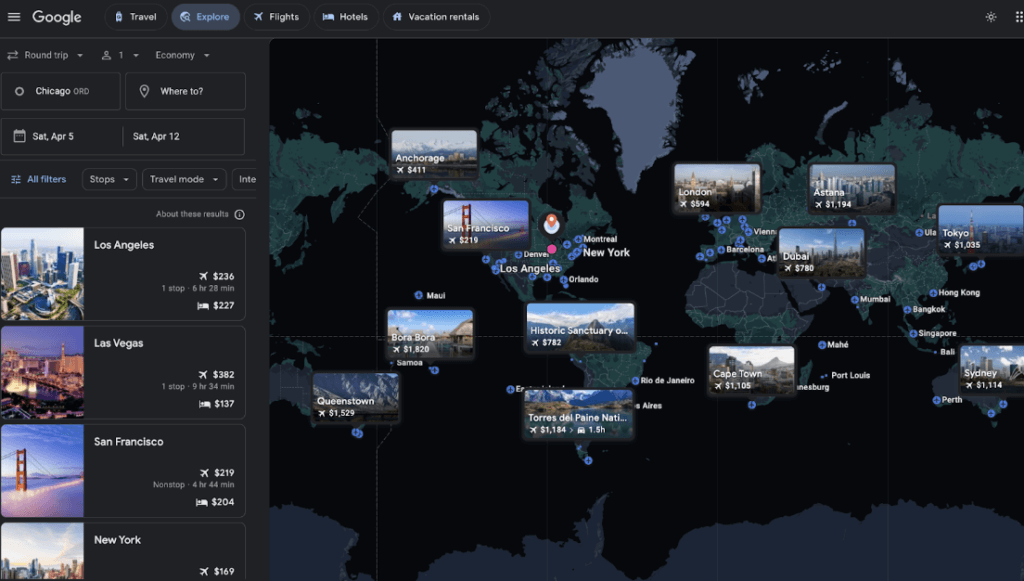Click the pink Chicago origin dot on map
This screenshot has width=1024, height=581.
[x=552, y=249]
